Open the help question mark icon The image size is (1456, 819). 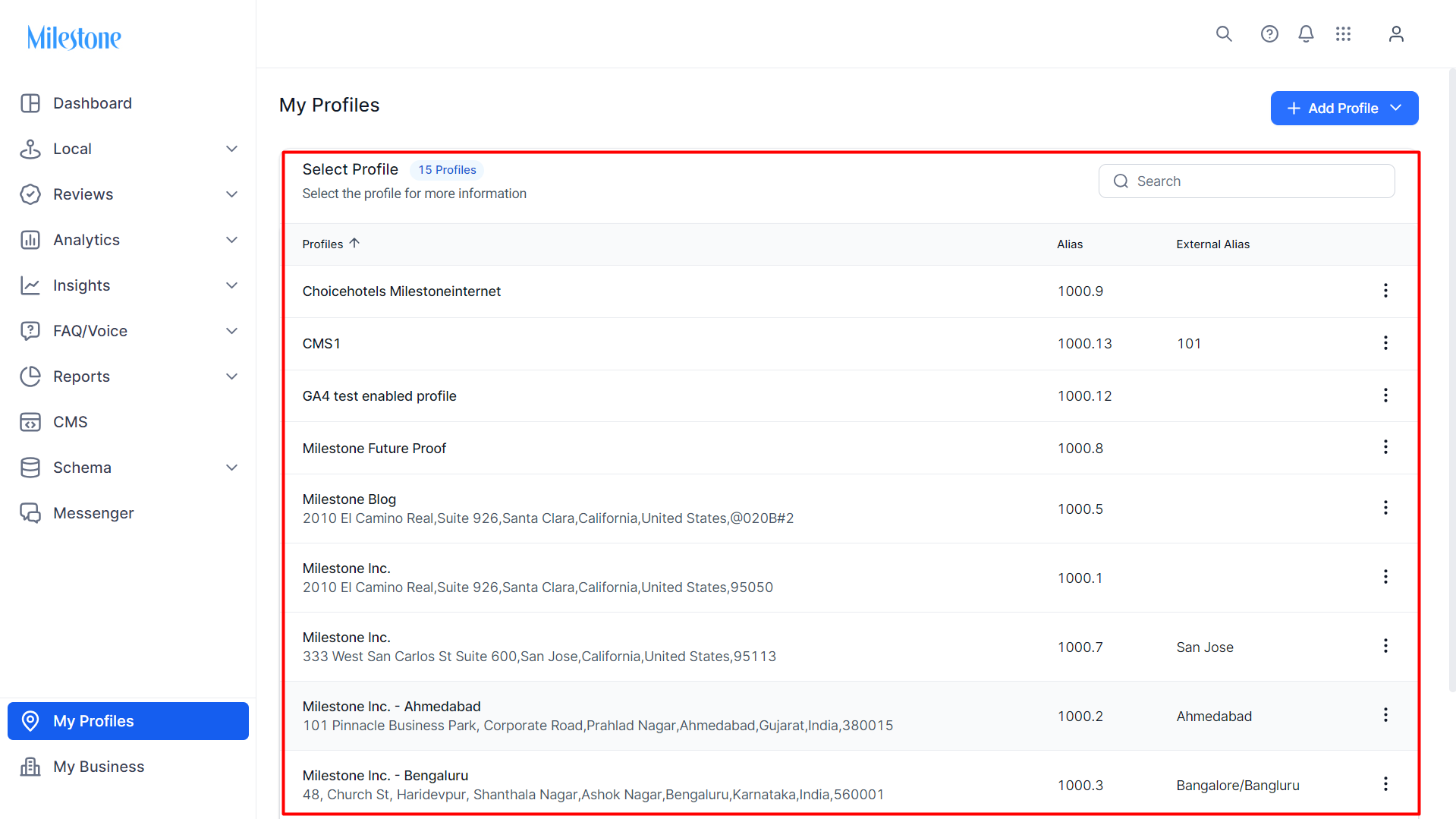pos(1269,34)
